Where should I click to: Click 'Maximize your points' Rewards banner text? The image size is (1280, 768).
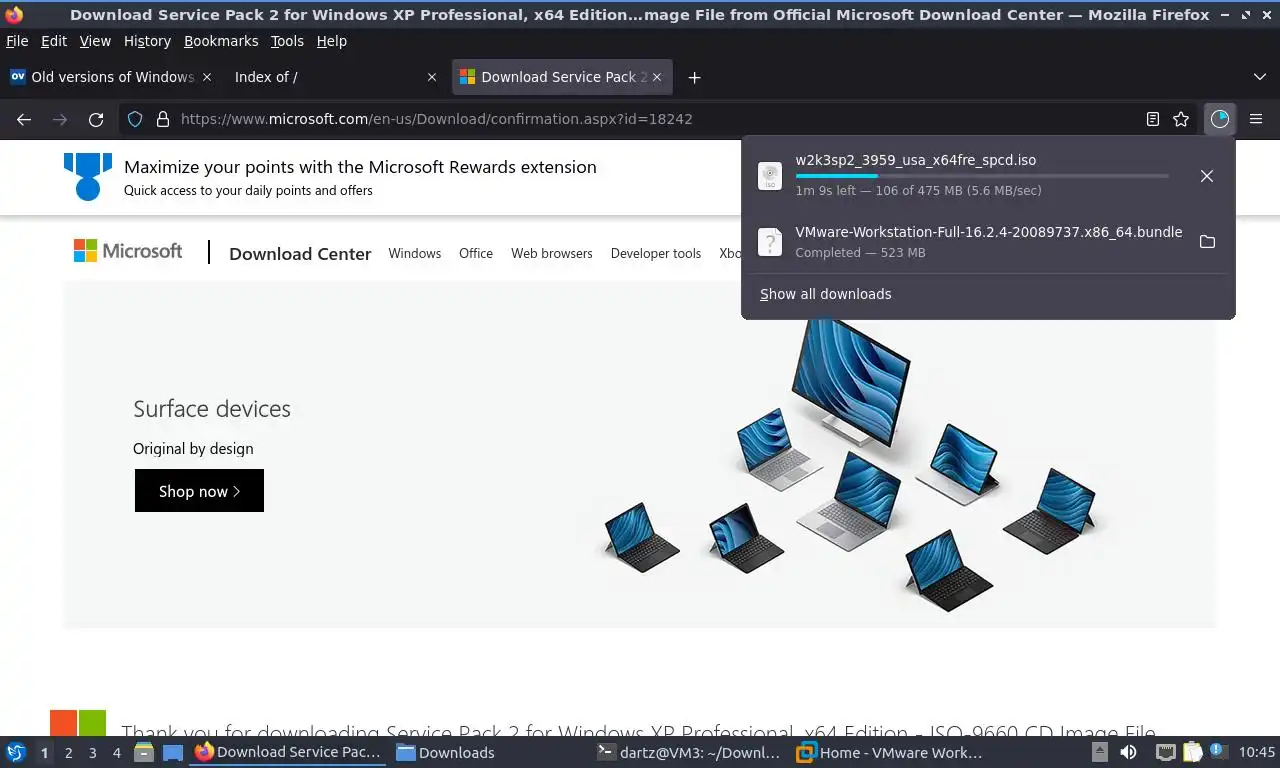(x=360, y=167)
